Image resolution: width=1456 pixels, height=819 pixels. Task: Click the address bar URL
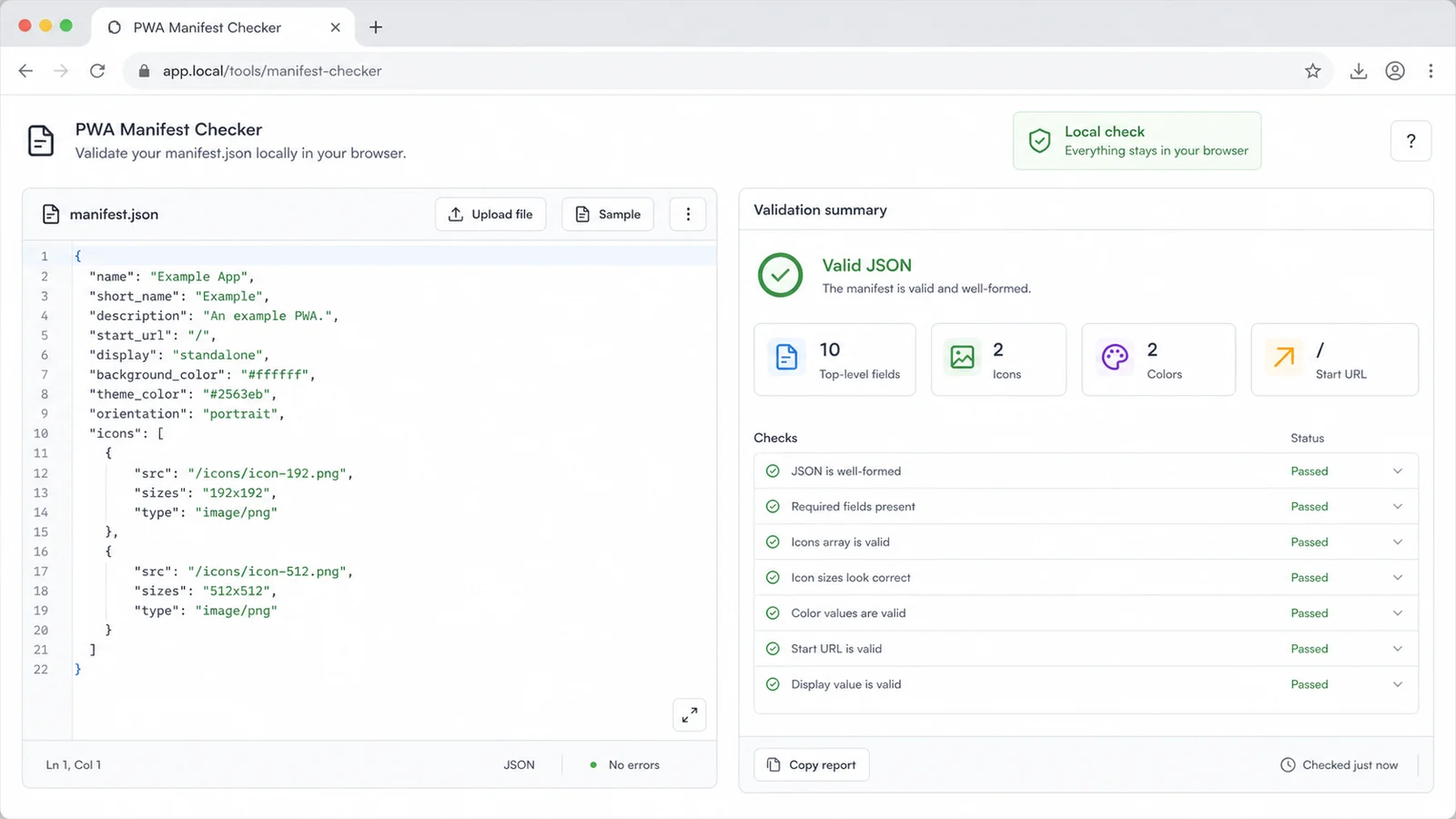(272, 71)
